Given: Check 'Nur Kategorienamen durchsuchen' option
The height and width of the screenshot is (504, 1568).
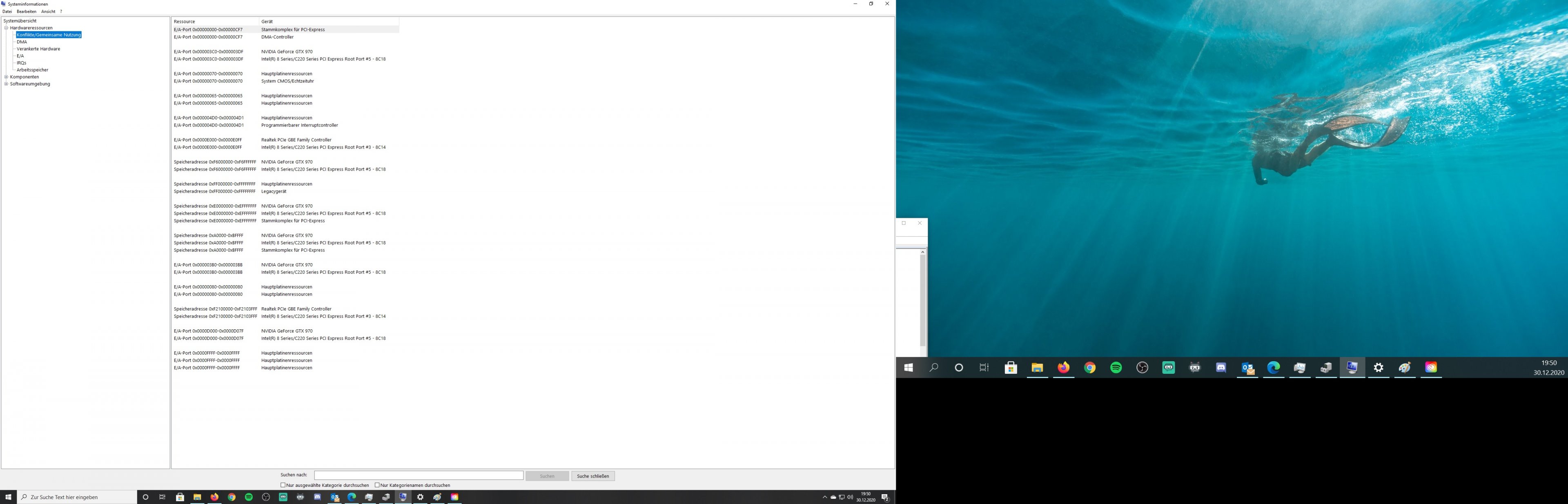Looking at the screenshot, I should [x=377, y=485].
